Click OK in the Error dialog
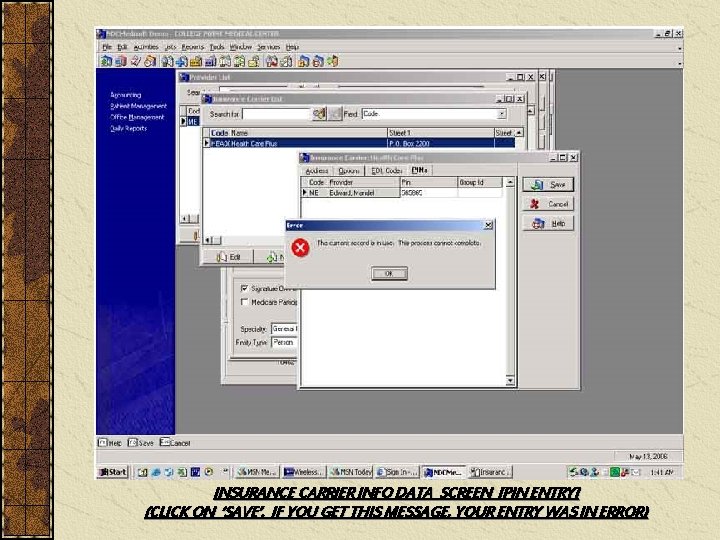 tap(389, 274)
